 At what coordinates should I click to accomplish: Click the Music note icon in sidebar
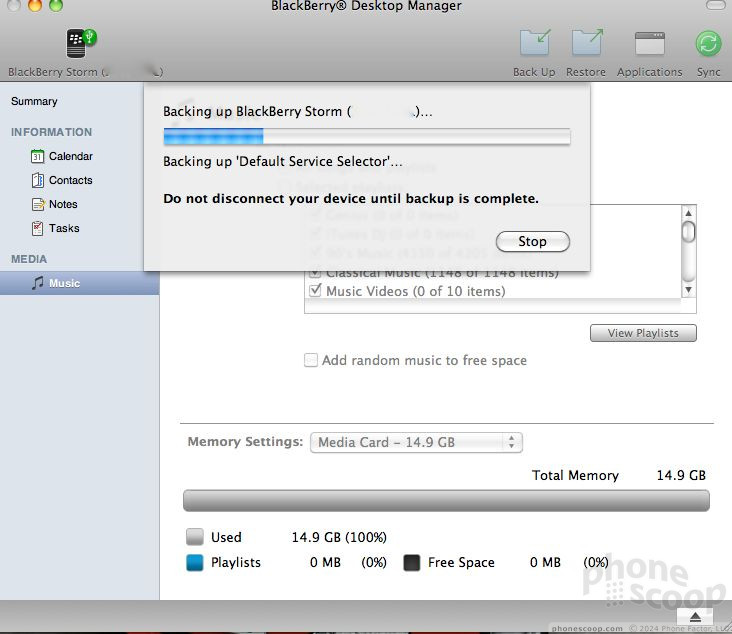37,283
